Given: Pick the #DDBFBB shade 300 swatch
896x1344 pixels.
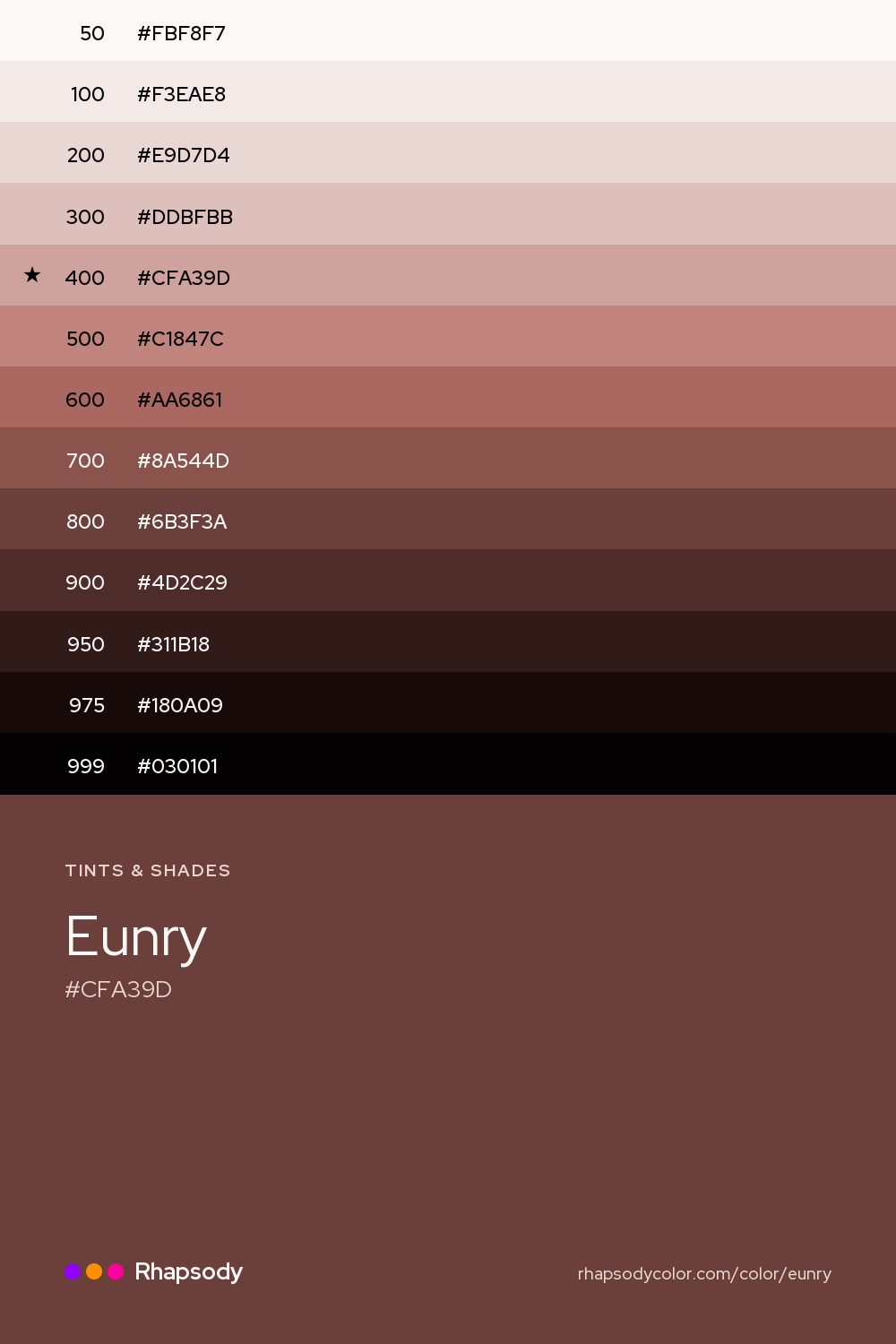Looking at the screenshot, I should coord(448,213).
